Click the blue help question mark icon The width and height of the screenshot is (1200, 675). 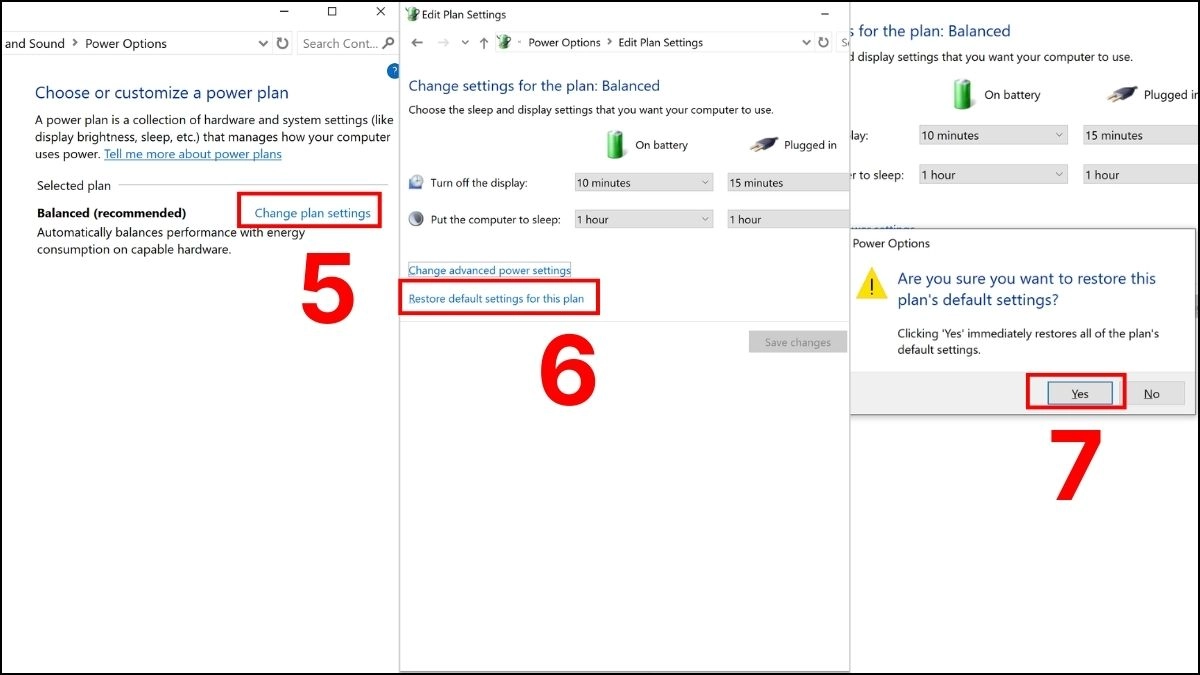393,71
